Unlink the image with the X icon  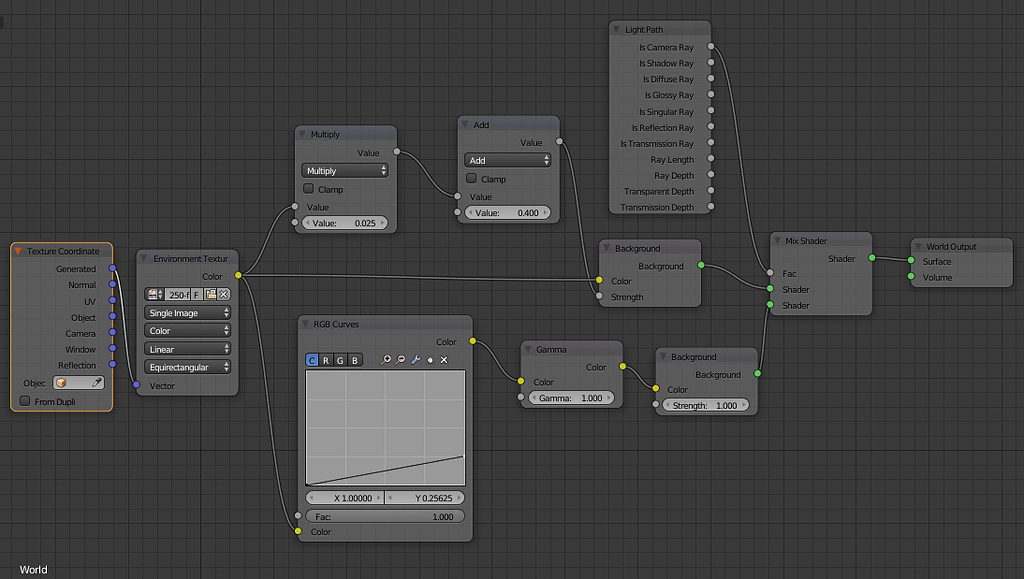point(223,294)
